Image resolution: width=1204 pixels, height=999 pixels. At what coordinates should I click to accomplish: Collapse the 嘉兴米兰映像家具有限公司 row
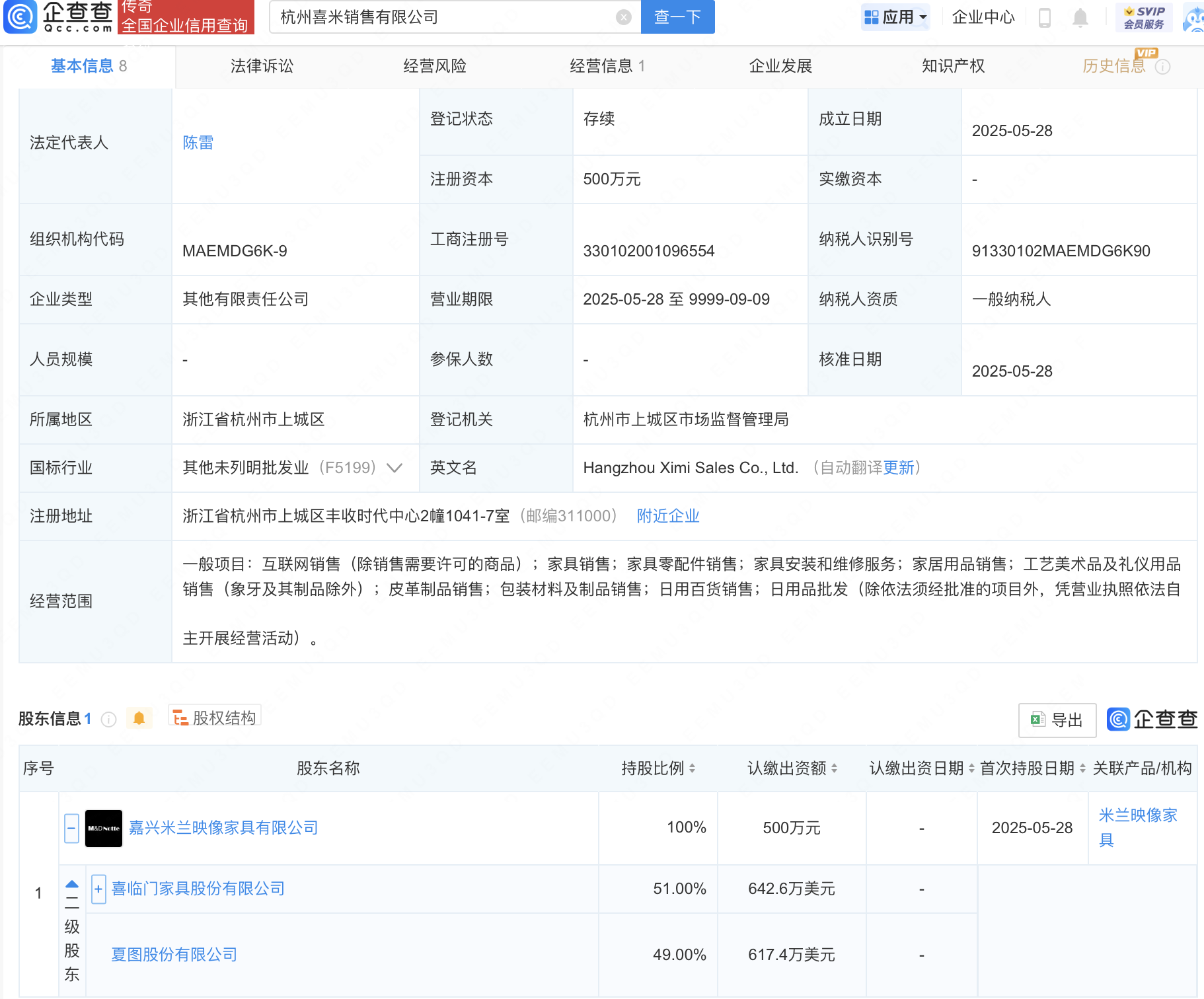coord(72,828)
